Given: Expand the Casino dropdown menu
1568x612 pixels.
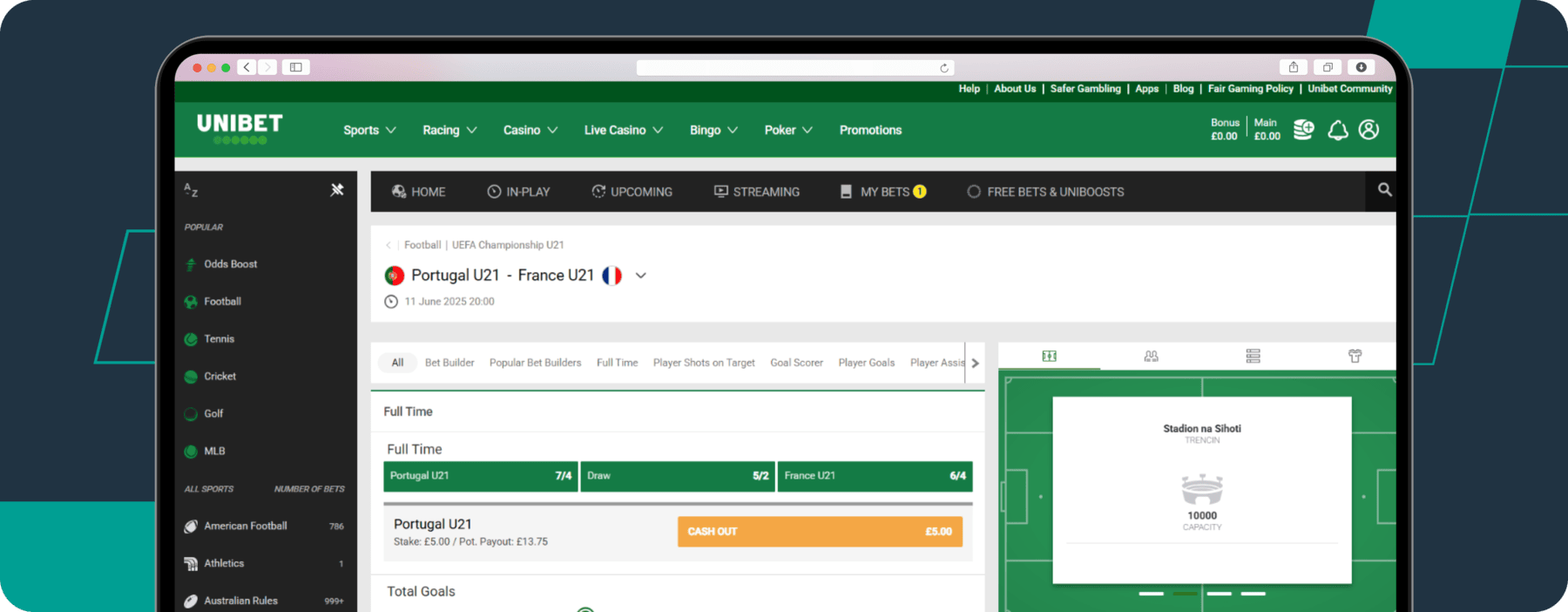Looking at the screenshot, I should click(531, 130).
